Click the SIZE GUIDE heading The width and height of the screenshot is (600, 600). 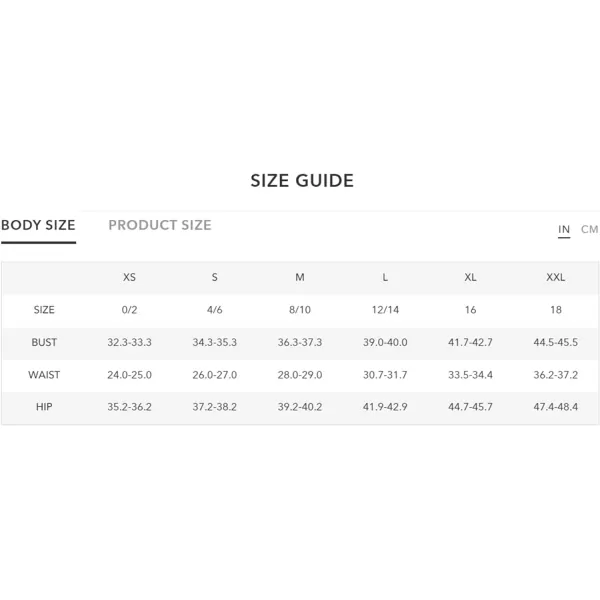click(302, 181)
